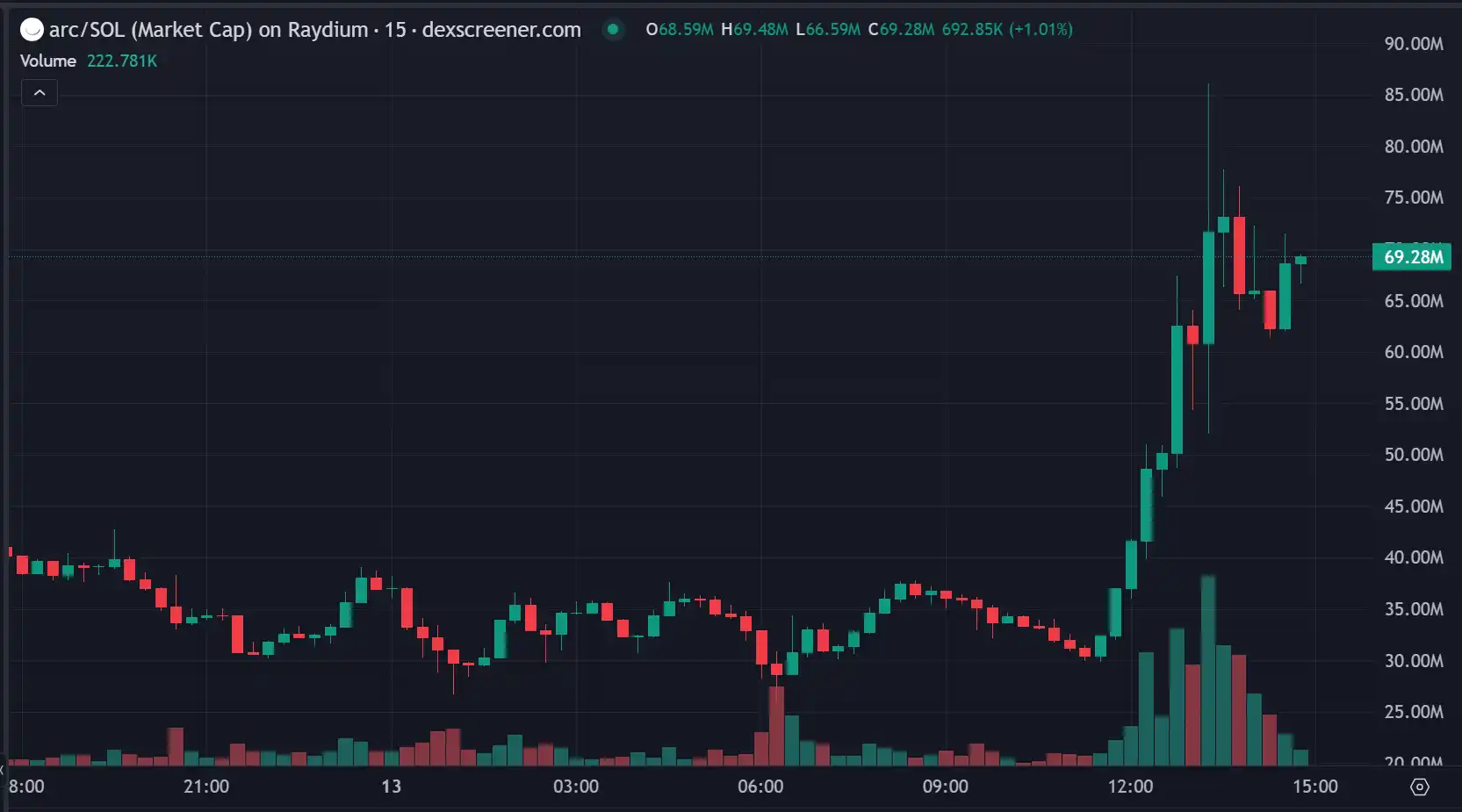Collapse the indicator legend chevron
The image size is (1462, 812).
(x=40, y=92)
